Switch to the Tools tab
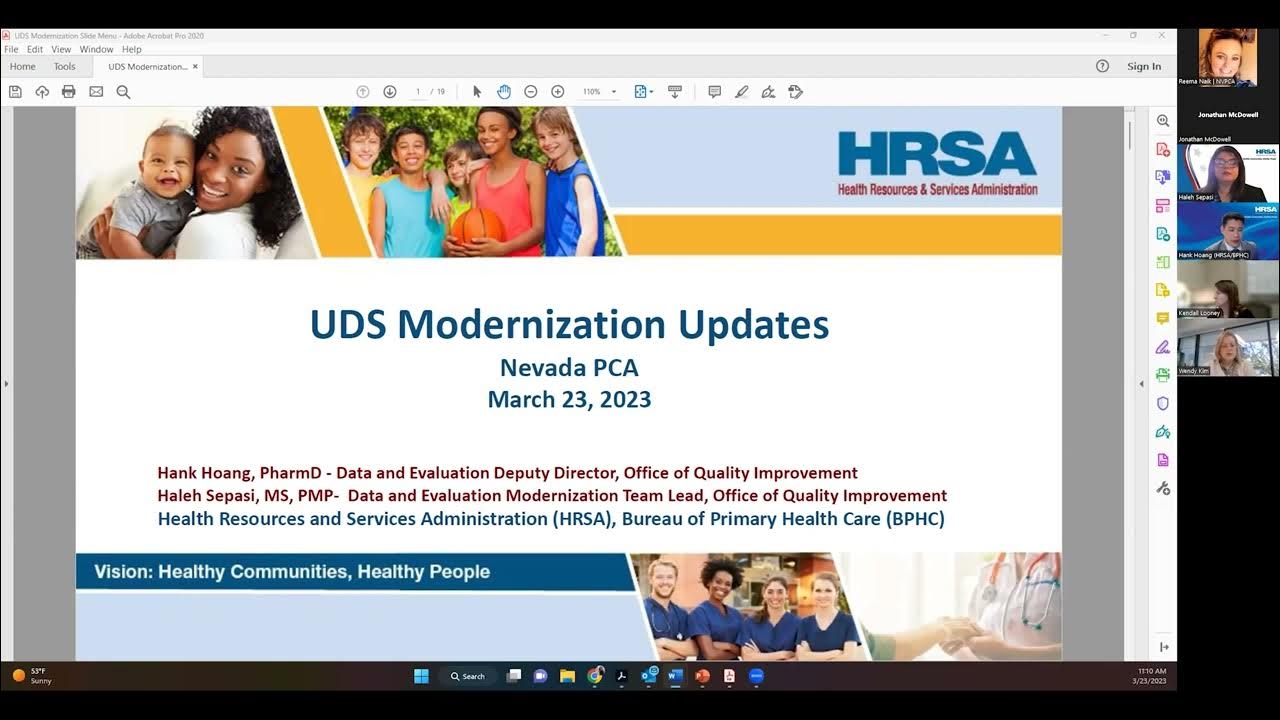The height and width of the screenshot is (720, 1280). pos(64,67)
